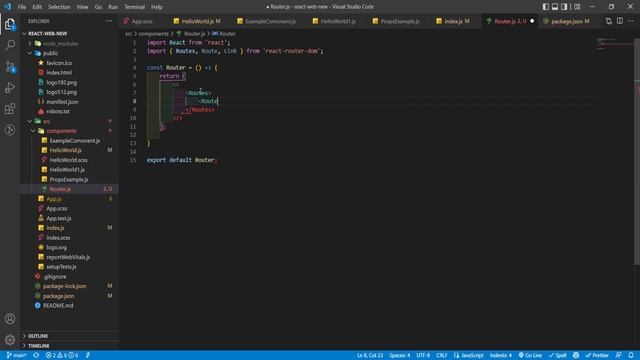Change CRLF end of line sequence
Viewport: 640px width, 360px height.
(x=442, y=355)
